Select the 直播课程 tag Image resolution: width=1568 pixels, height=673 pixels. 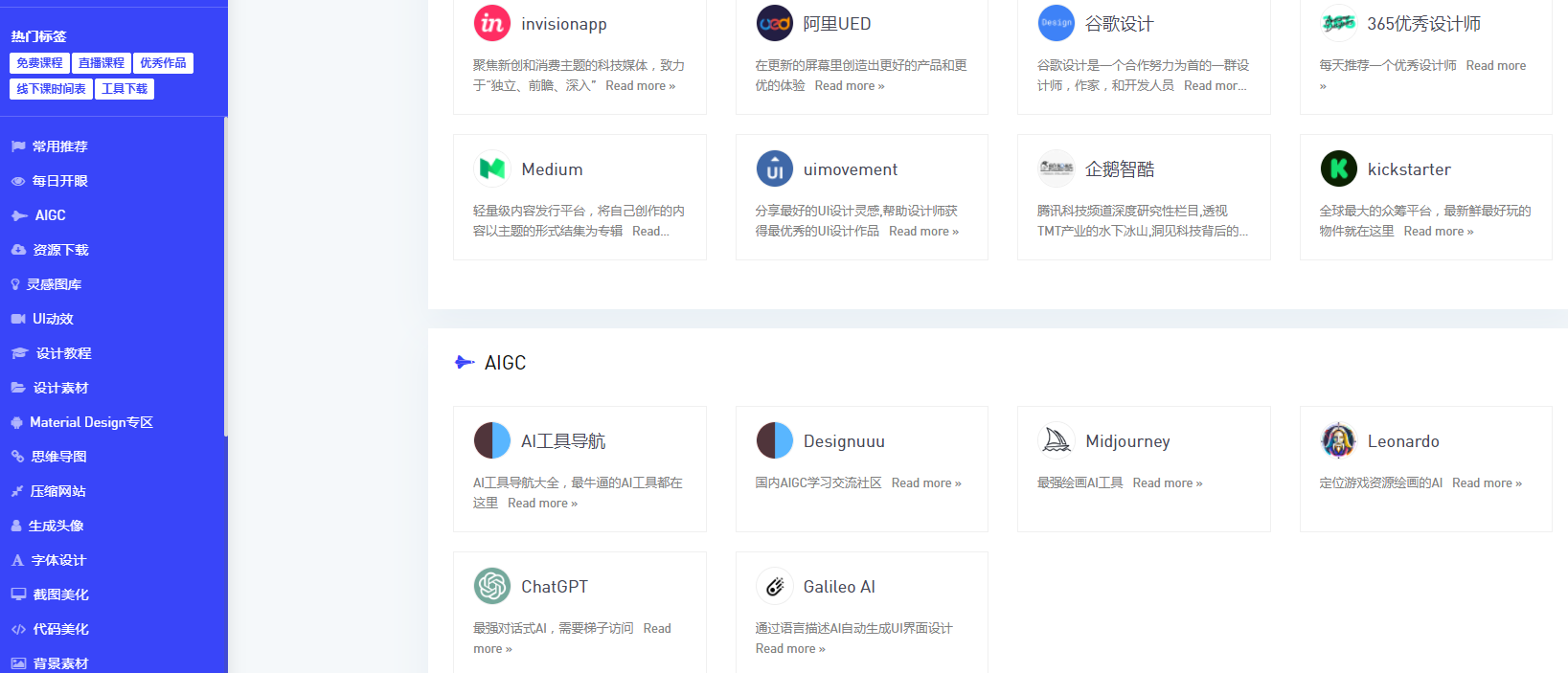[x=102, y=63]
